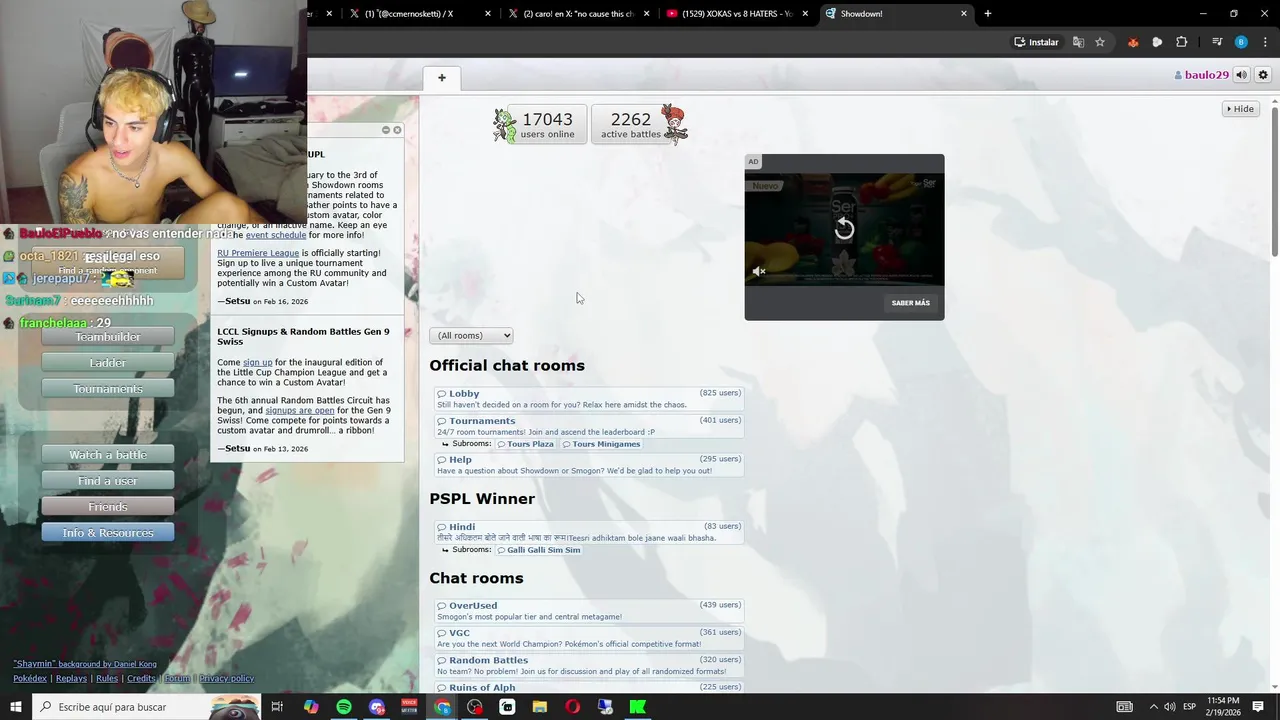Open Spotify from the taskbar
Viewport: 1280px width, 720px height.
click(344, 707)
